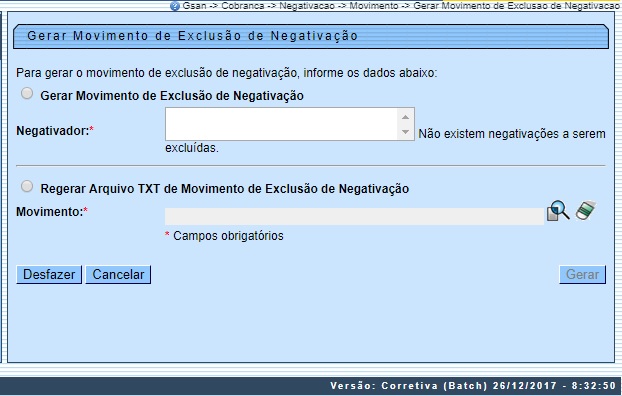Open the Movimento search magnifier icon

(x=558, y=210)
